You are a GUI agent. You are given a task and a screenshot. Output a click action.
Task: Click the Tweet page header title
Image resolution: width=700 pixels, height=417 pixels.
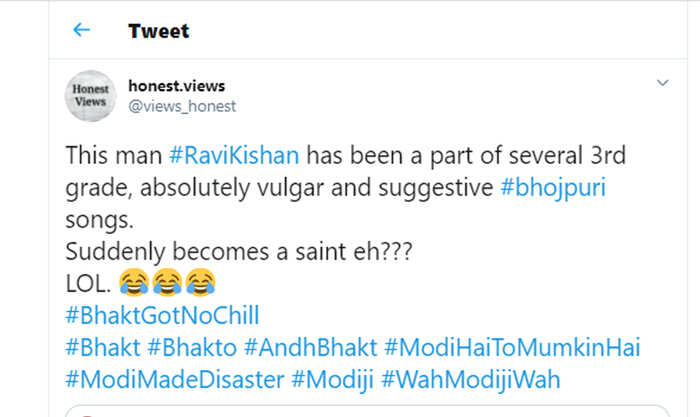(x=158, y=31)
